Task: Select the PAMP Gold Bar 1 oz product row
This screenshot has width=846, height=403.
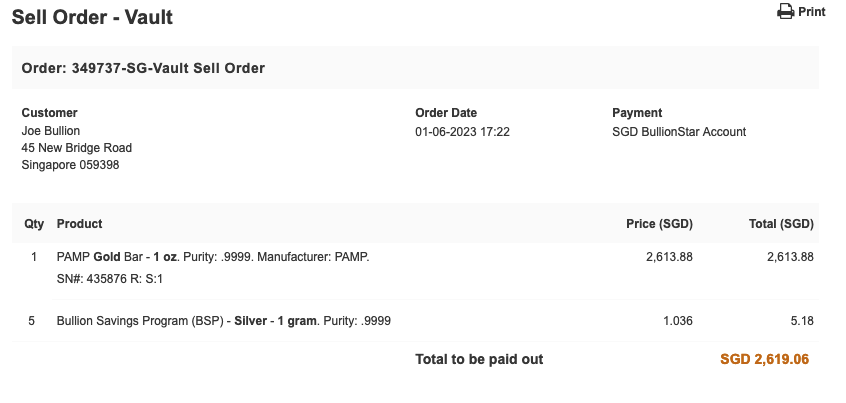Action: point(415,269)
